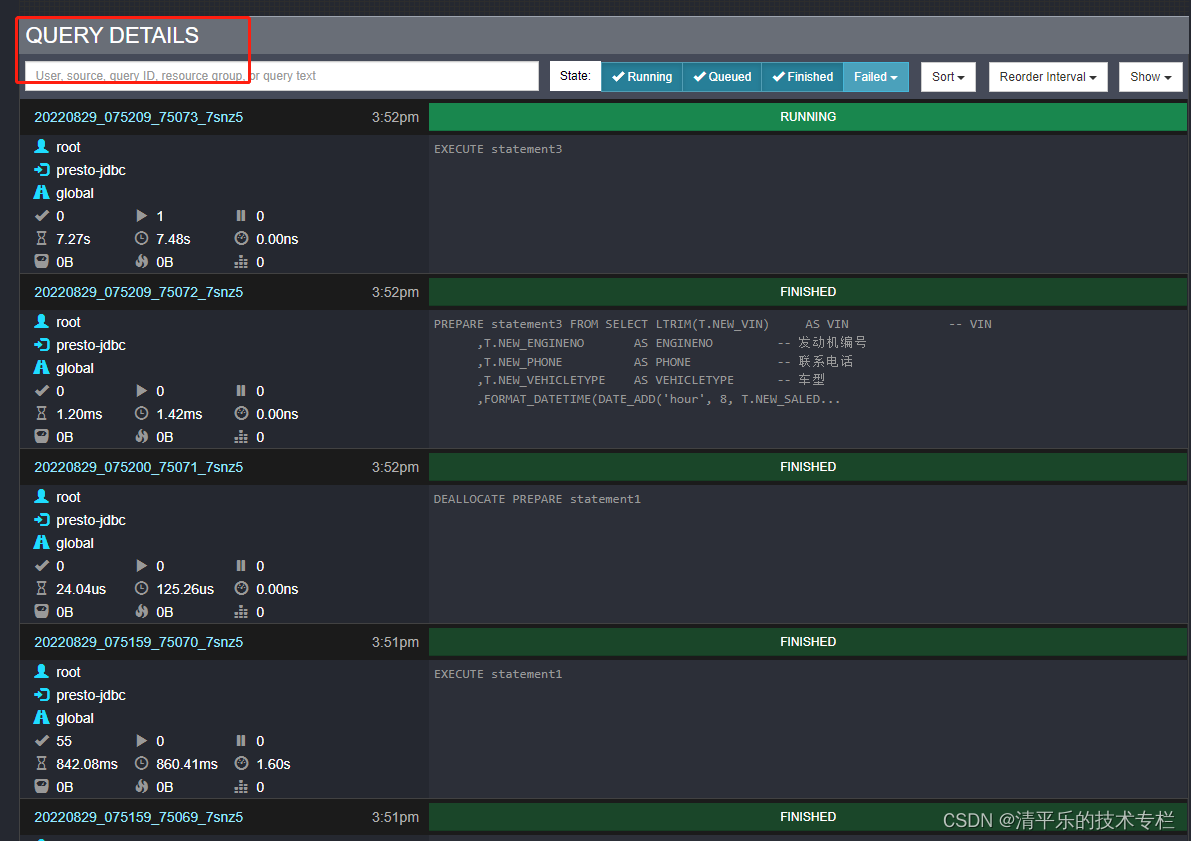
Task: Click checkmark icon next to 55
Action: [42, 741]
